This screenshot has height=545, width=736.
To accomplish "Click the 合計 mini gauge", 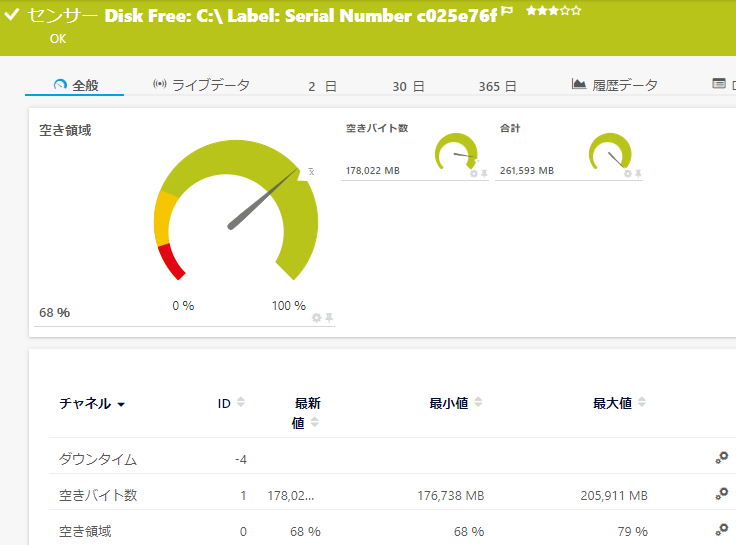I will point(610,152).
